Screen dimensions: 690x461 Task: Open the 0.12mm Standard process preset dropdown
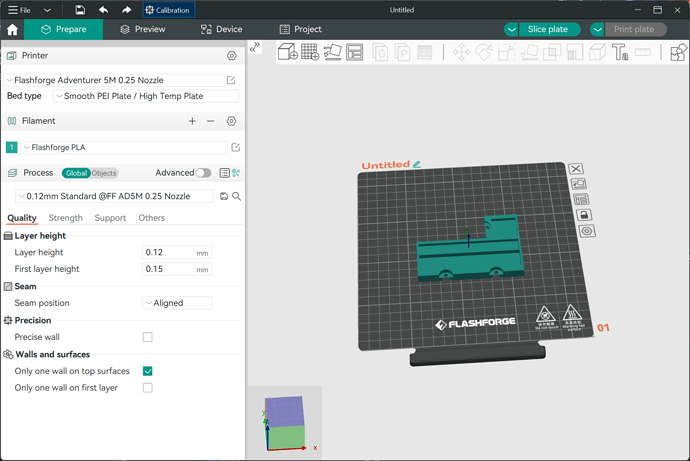[x=114, y=196]
